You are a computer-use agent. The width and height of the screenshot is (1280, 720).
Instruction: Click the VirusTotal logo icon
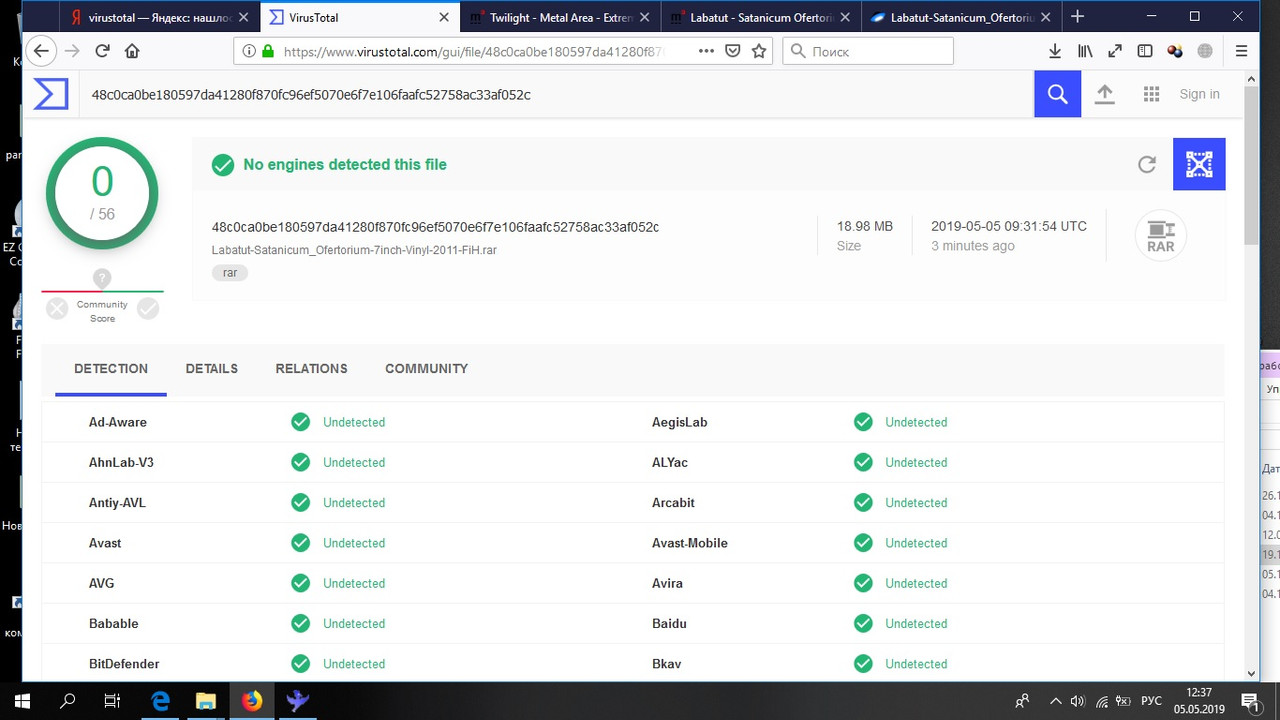(x=51, y=94)
